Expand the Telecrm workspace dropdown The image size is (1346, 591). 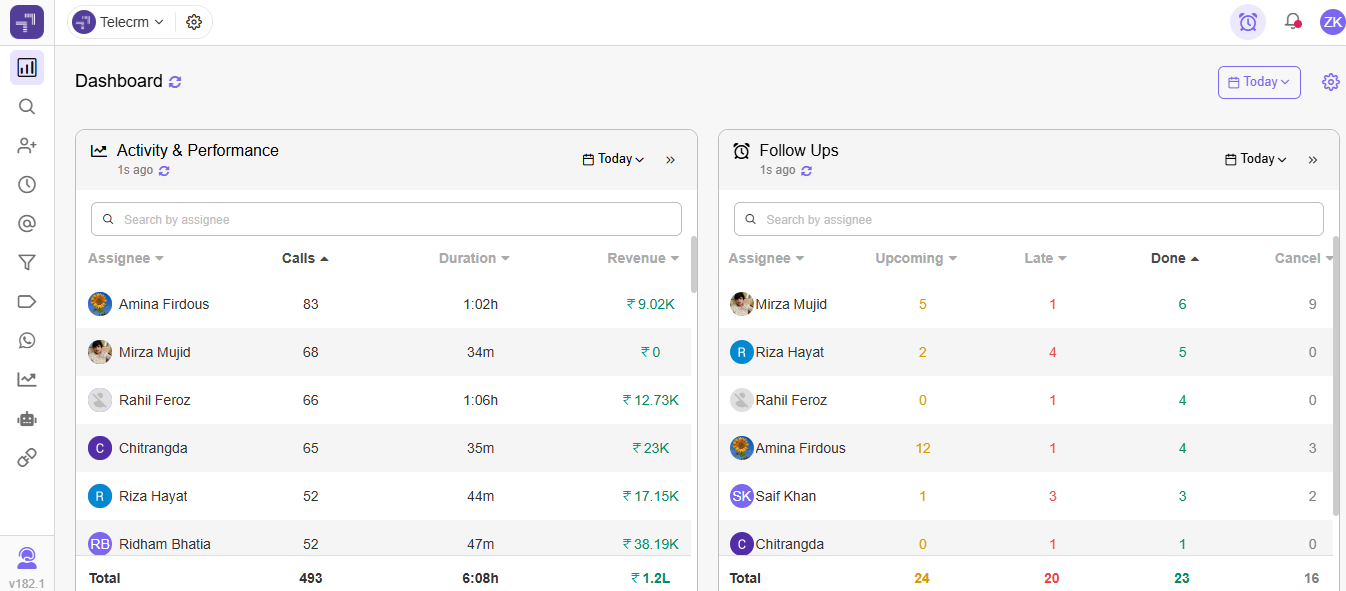click(120, 22)
